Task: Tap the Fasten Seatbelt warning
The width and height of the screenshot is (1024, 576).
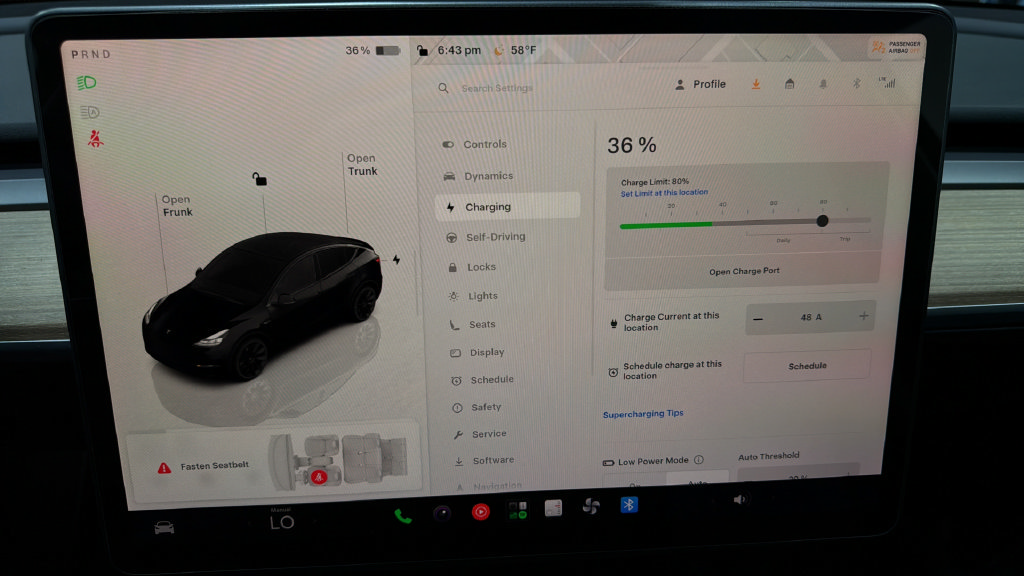Action: click(214, 466)
